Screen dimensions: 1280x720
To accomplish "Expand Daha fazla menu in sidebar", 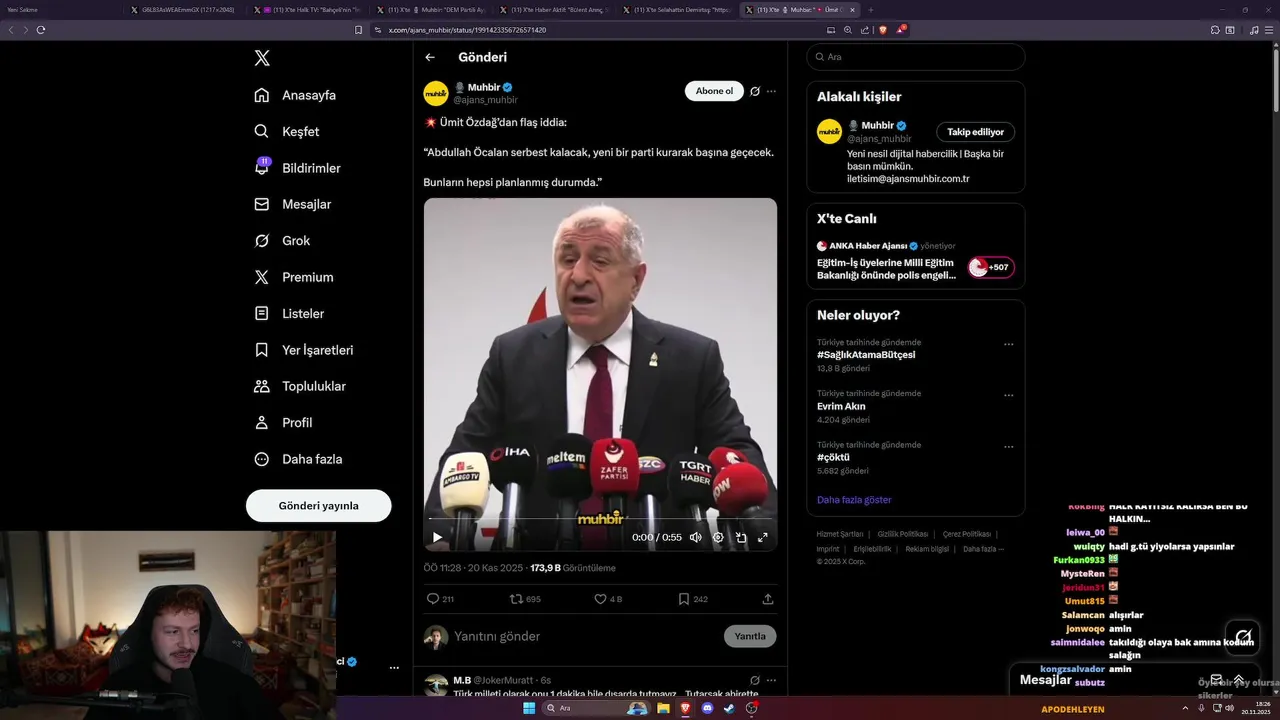I will (298, 459).
